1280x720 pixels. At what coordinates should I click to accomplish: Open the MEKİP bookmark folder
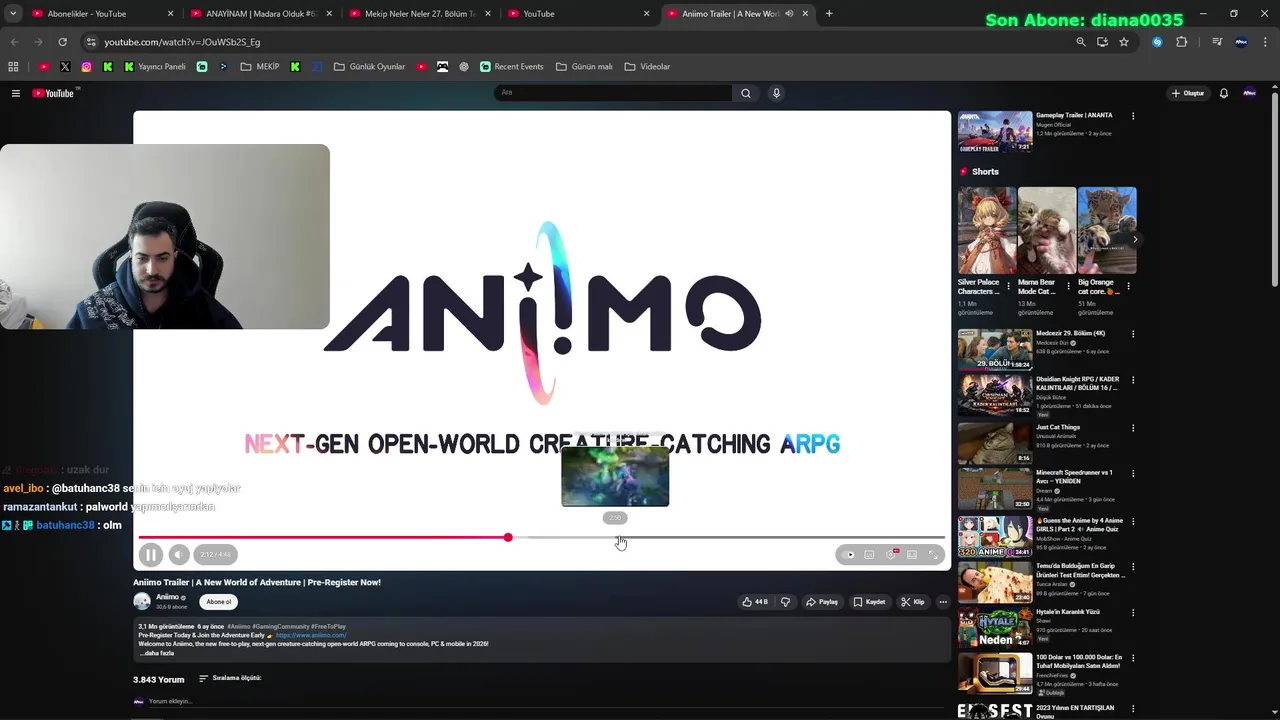(260, 67)
